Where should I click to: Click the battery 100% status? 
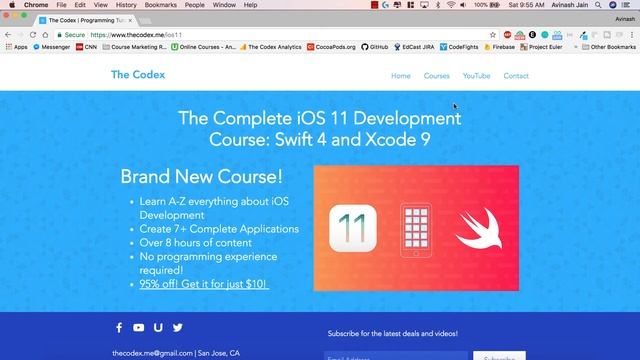coord(487,5)
